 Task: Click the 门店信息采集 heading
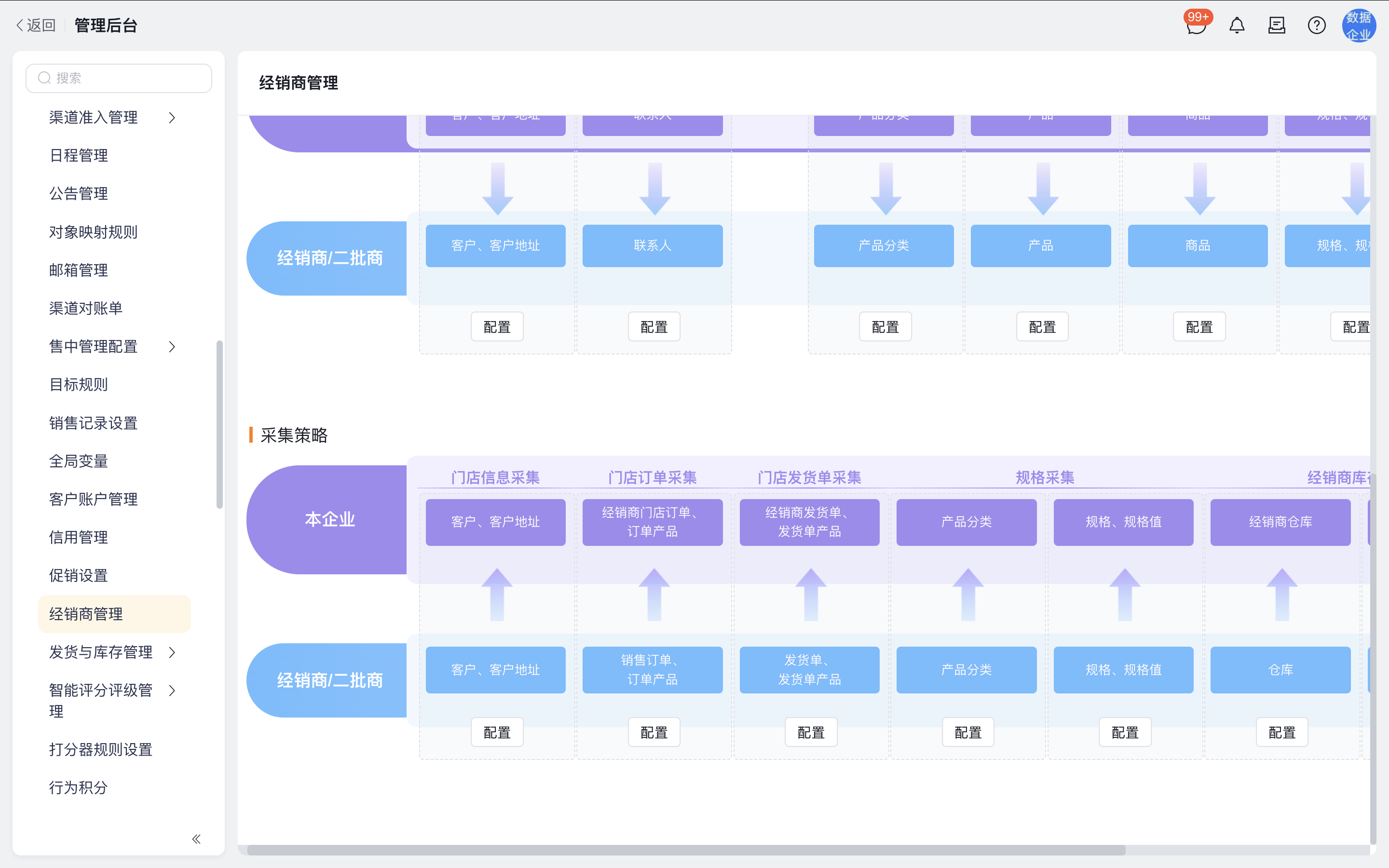click(x=495, y=477)
